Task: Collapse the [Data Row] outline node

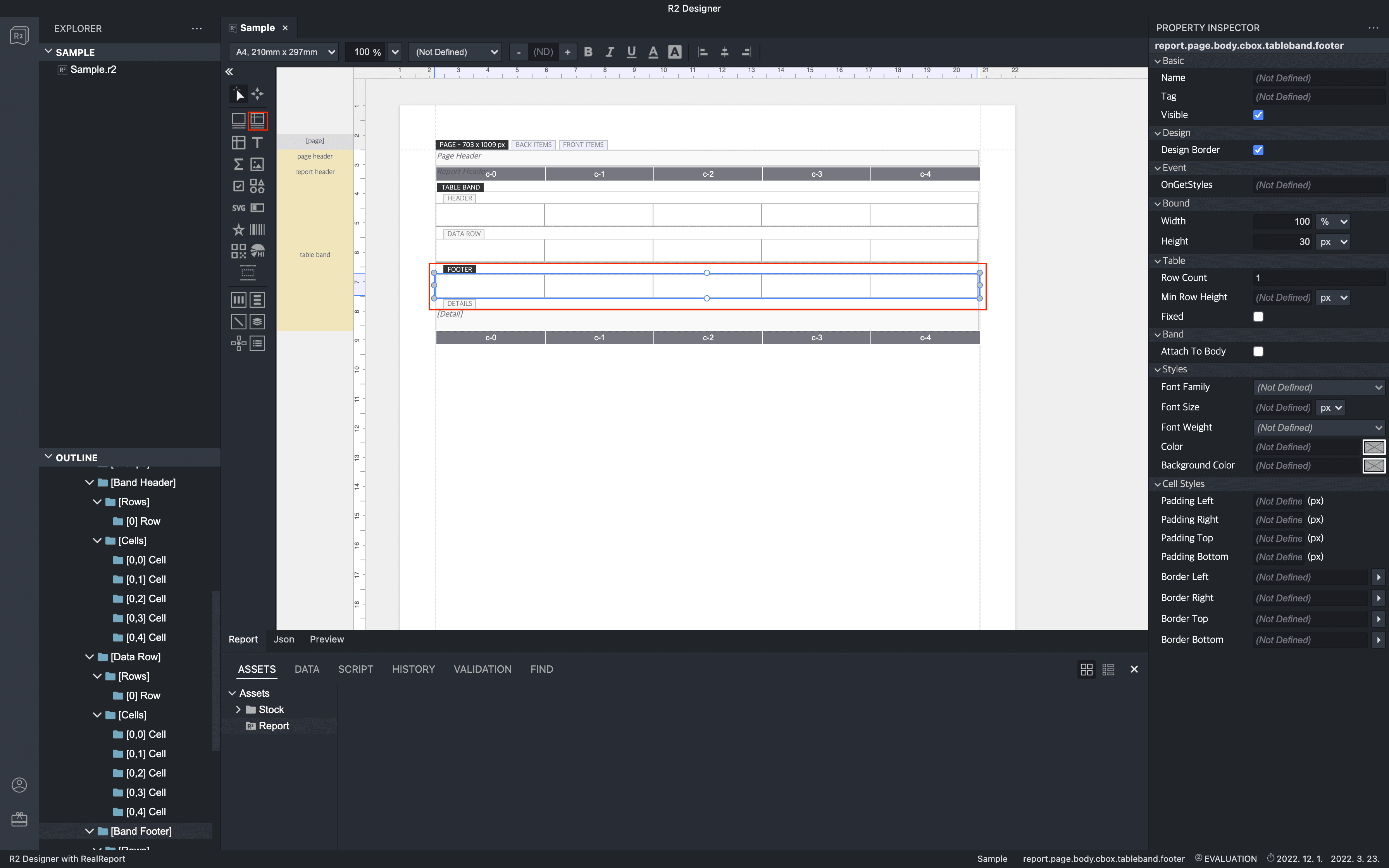Action: (x=90, y=657)
